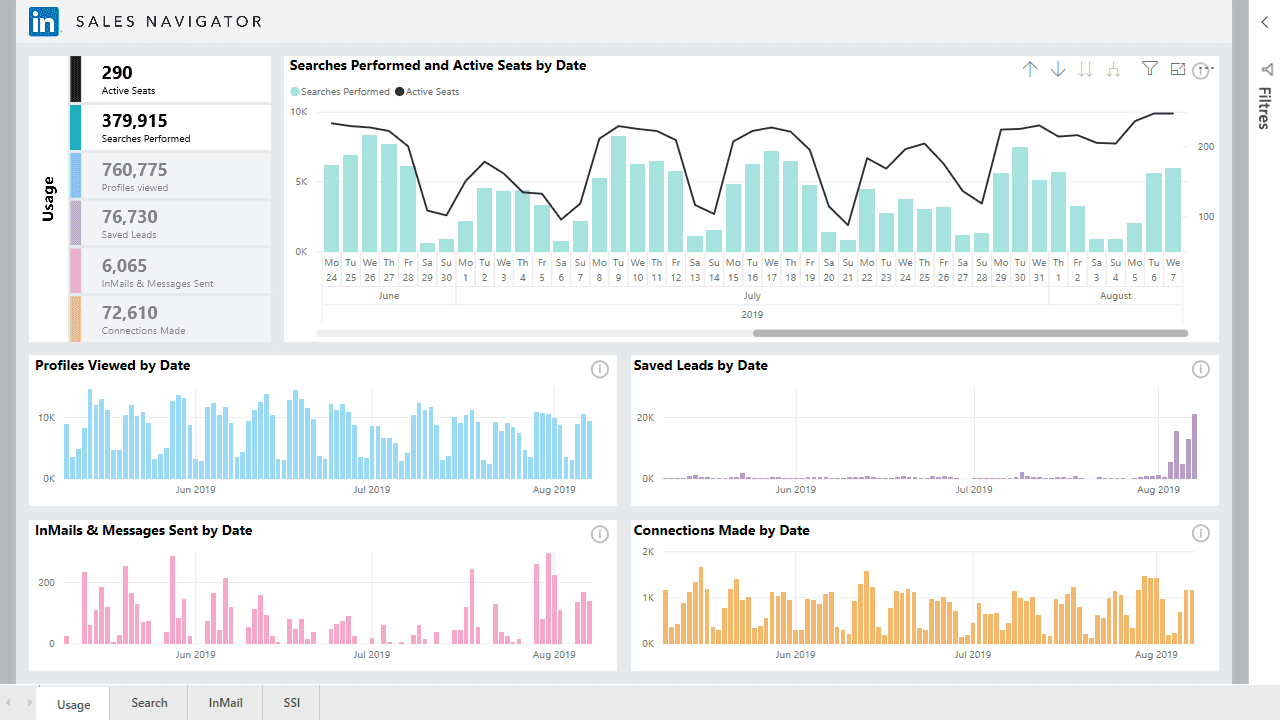The image size is (1280, 720).
Task: Click the drill up arrow icon
Action: (1030, 69)
